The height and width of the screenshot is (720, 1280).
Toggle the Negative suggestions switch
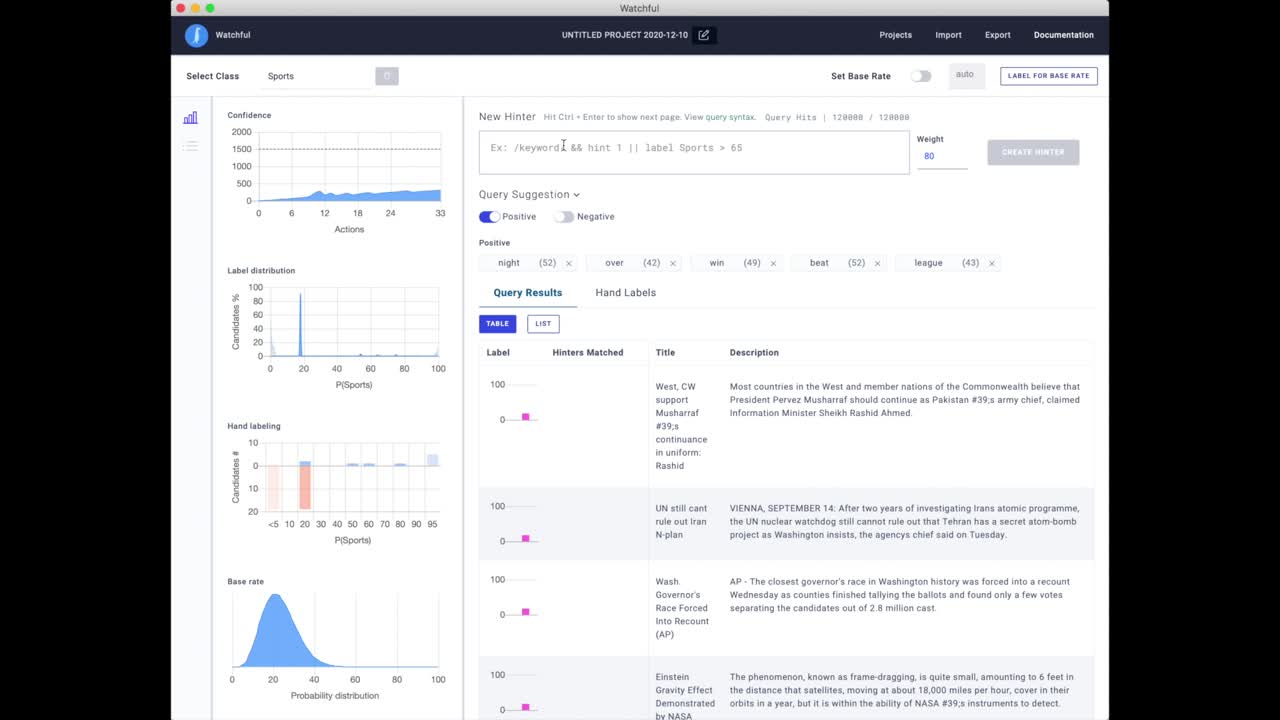tap(564, 217)
